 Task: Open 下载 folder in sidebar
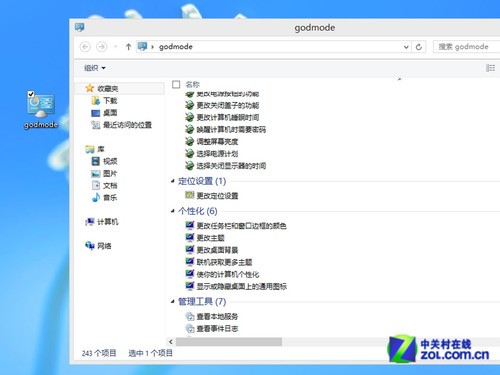pos(110,101)
